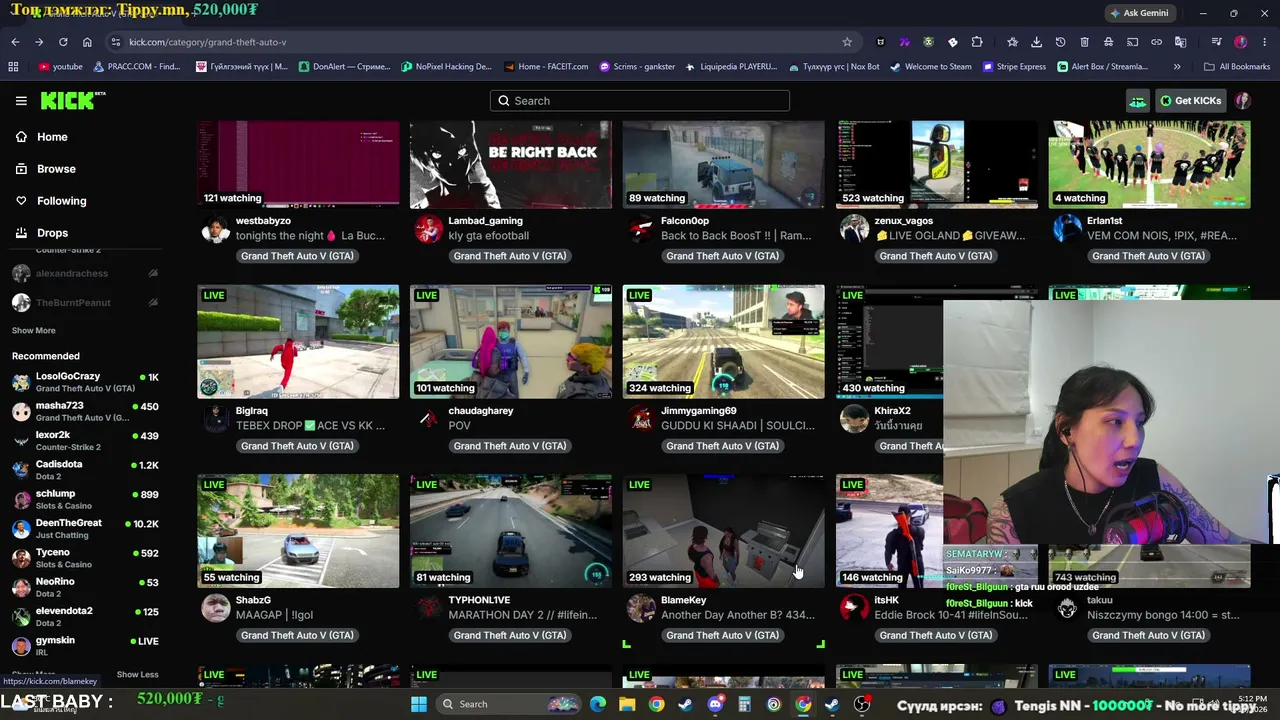Open LosolGoCrazy recommended channel

point(85,382)
